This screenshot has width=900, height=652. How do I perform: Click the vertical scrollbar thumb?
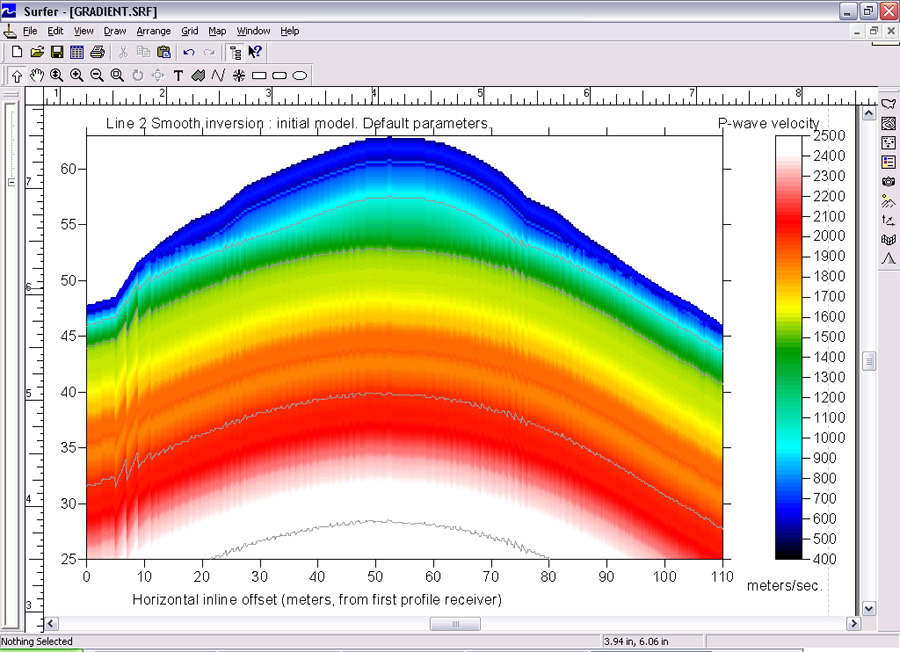869,361
